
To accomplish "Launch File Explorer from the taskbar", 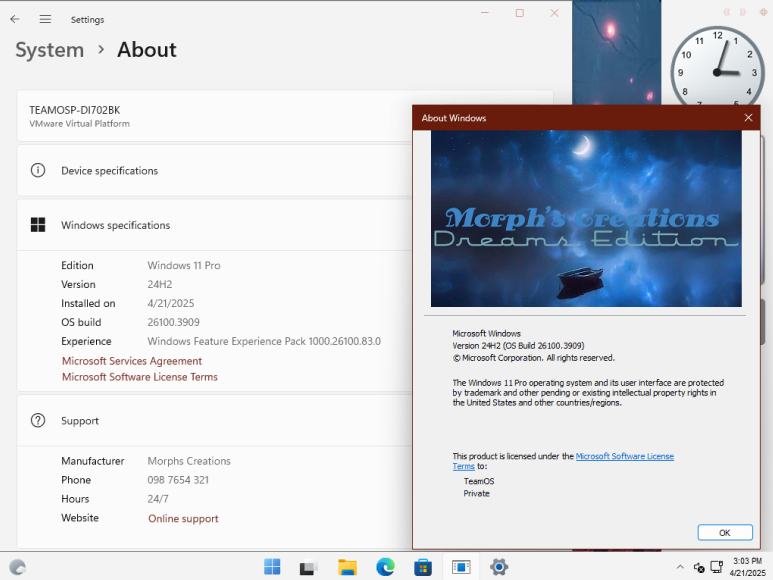I will point(347,567).
